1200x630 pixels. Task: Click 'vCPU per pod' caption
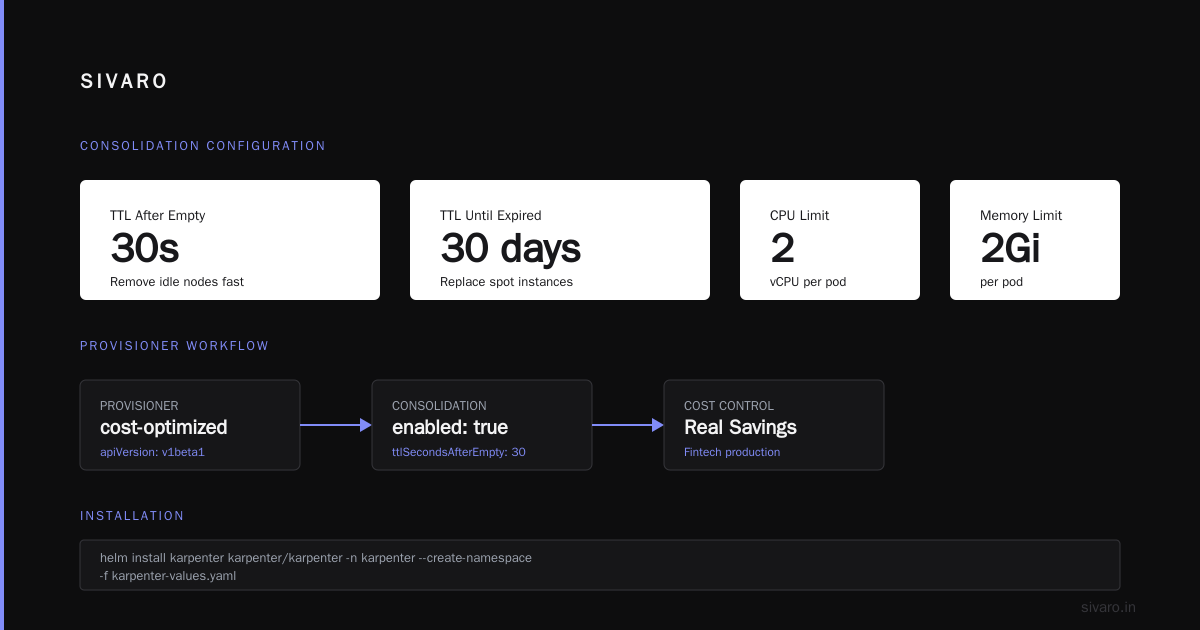[x=808, y=282]
